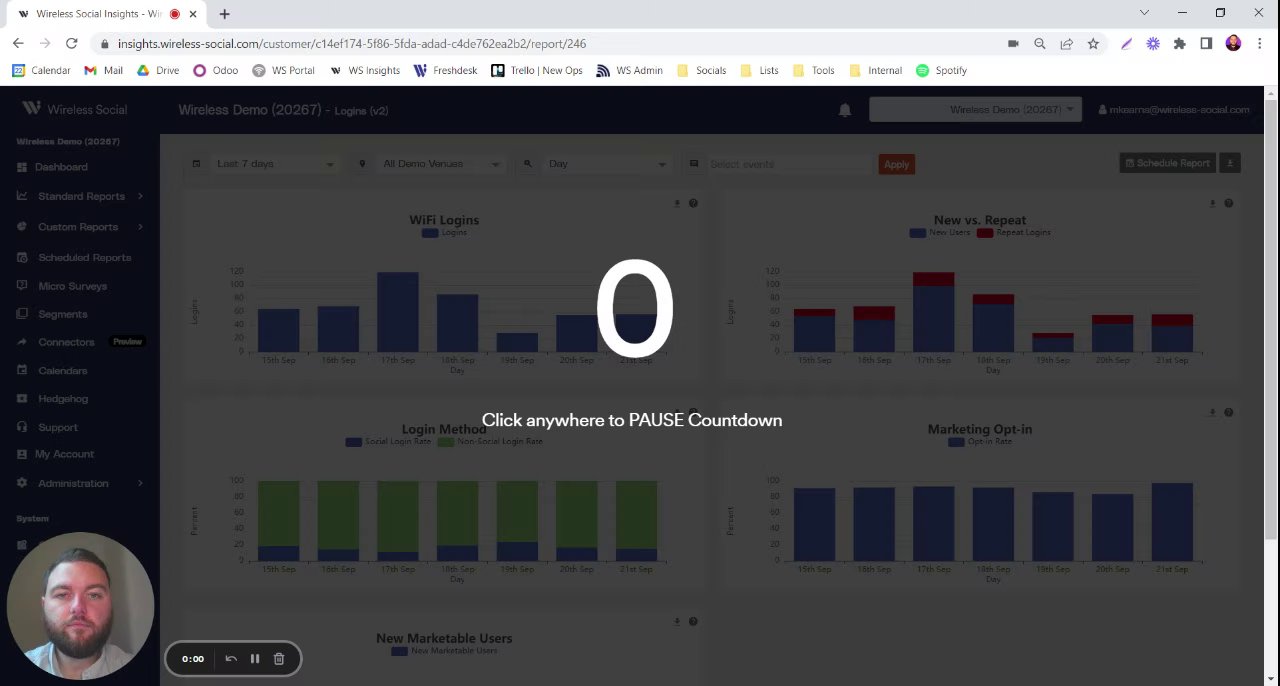Click the webcam preview bubble

80,606
